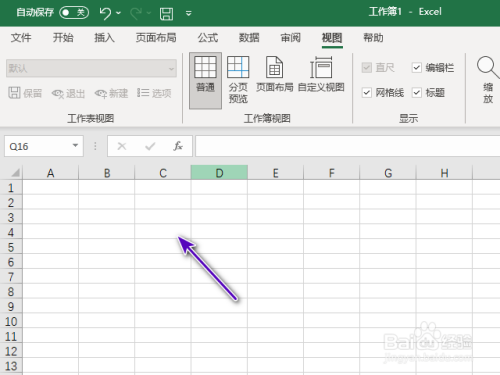Screen dimensions: 500x375
Task: Open the Undo history dropdown arrow
Action: tap(118, 13)
